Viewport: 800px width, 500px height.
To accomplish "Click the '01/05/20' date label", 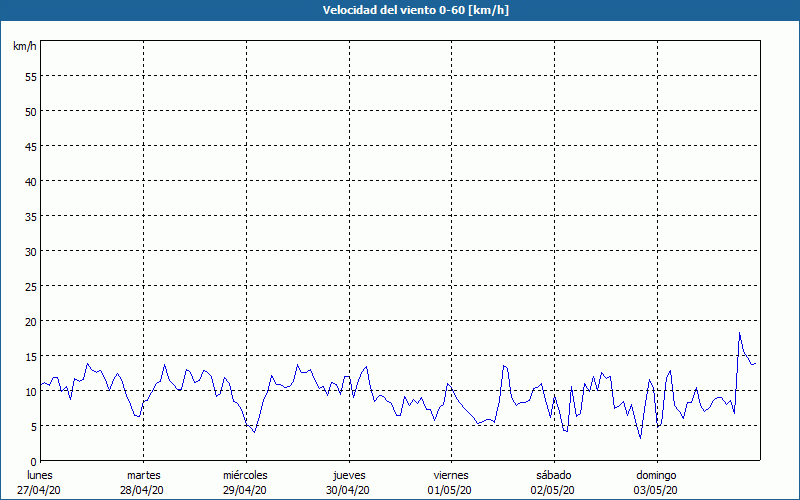I will click(450, 490).
